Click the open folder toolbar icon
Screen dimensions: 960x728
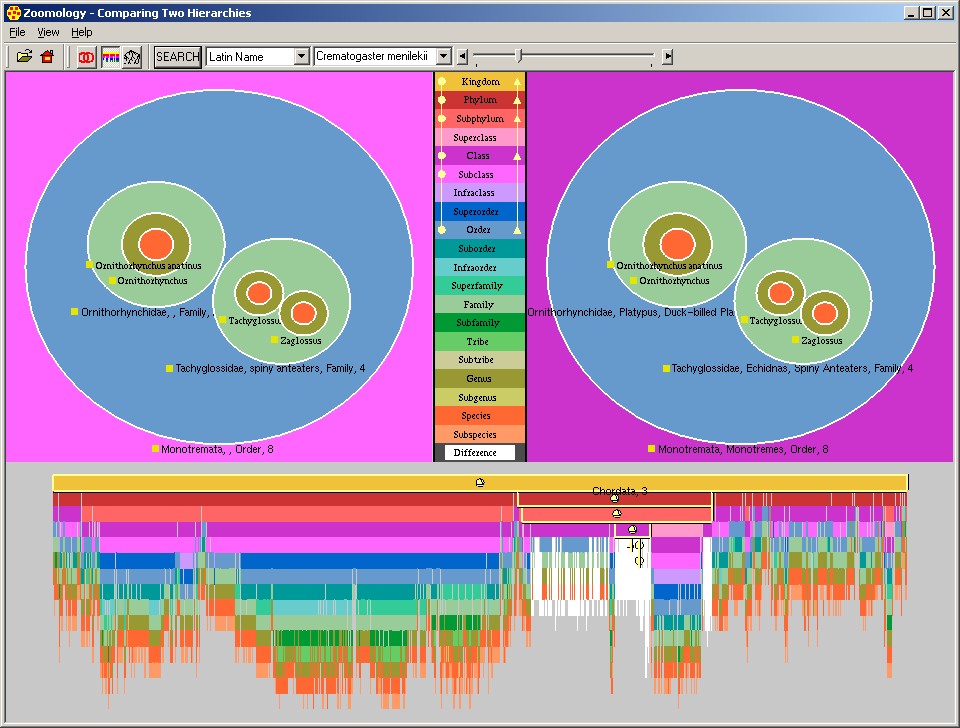click(24, 57)
